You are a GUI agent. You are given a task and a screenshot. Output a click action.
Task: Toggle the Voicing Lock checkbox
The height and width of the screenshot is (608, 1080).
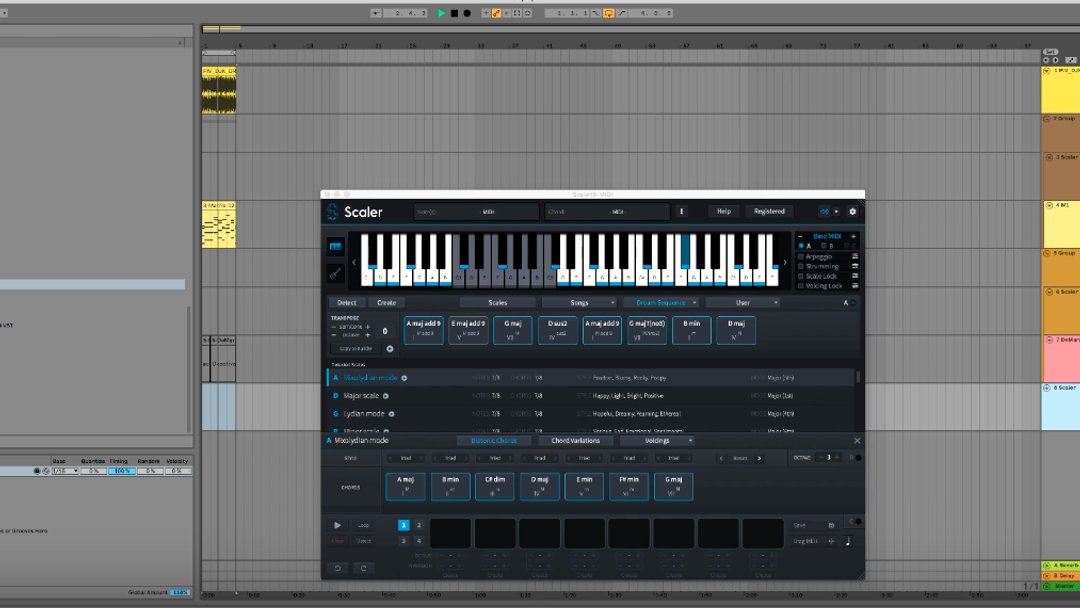click(x=801, y=286)
